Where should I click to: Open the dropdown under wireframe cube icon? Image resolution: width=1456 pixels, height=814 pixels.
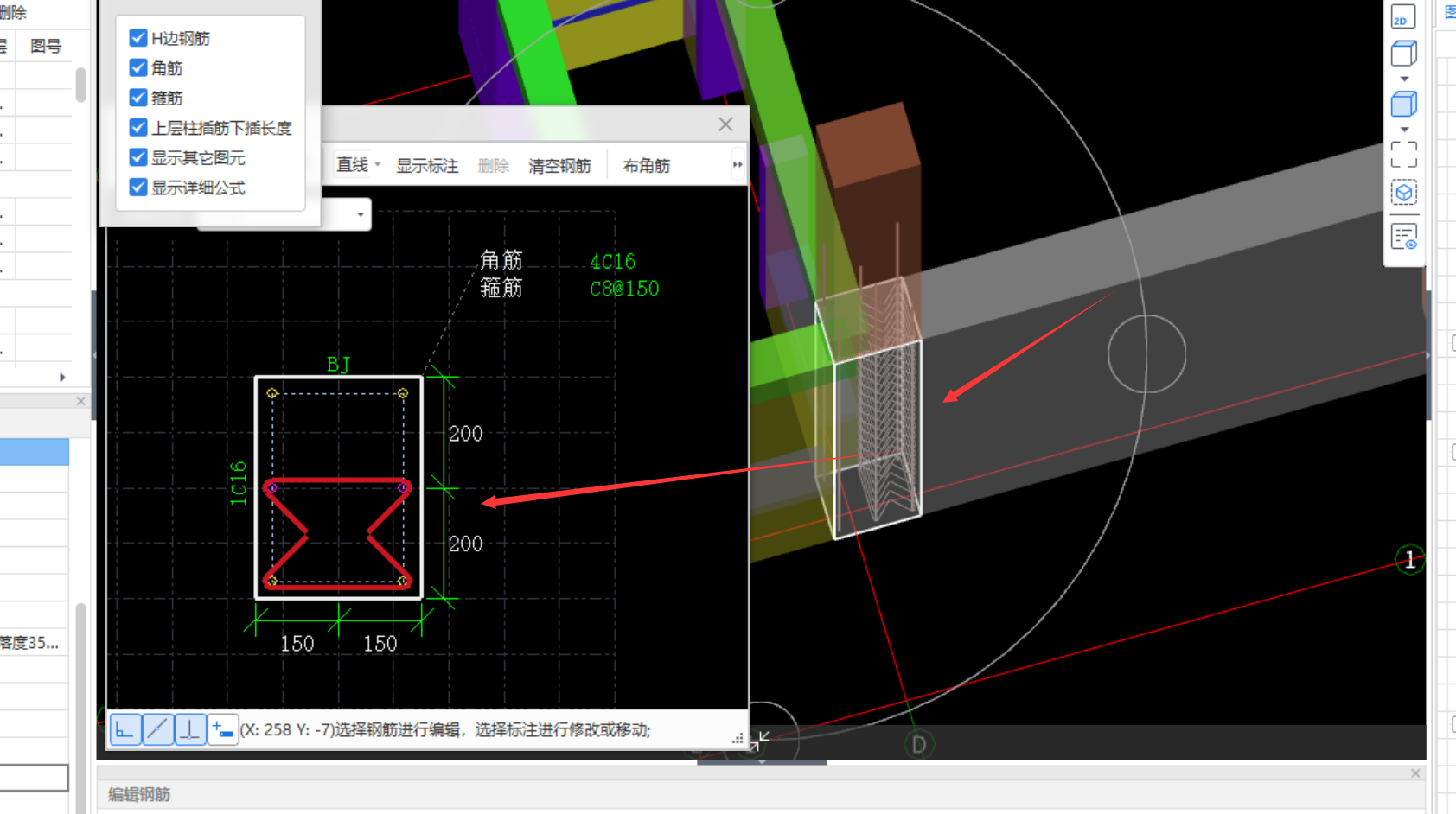pyautogui.click(x=1404, y=79)
